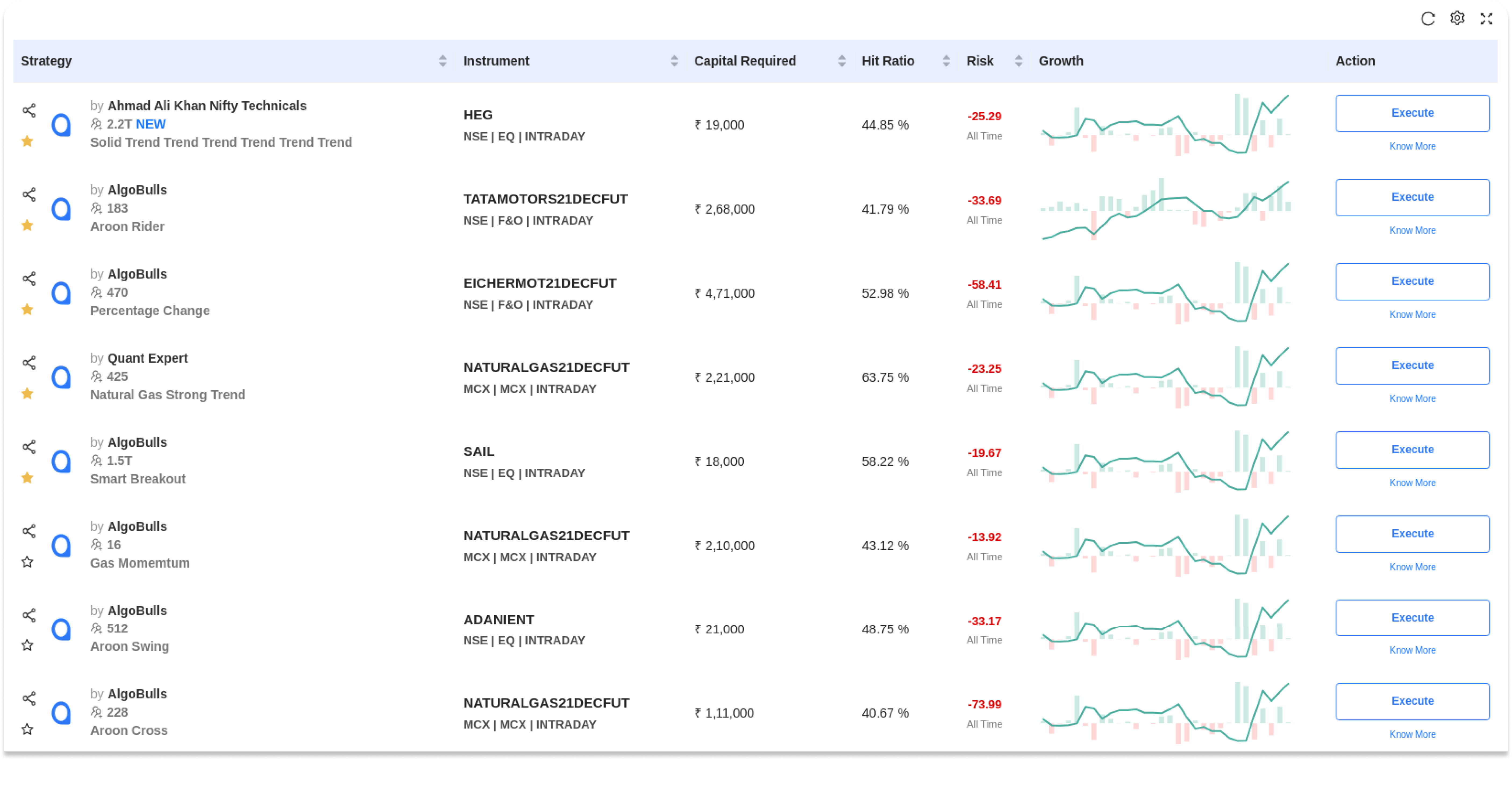Open growth chart for TATAMOTORS21DECFUT
This screenshot has height=789, width=1512.
1165,209
